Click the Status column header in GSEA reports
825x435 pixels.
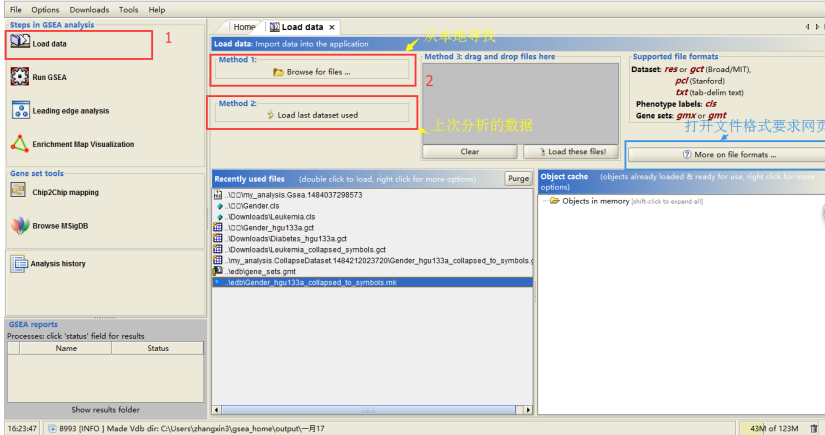click(x=157, y=348)
